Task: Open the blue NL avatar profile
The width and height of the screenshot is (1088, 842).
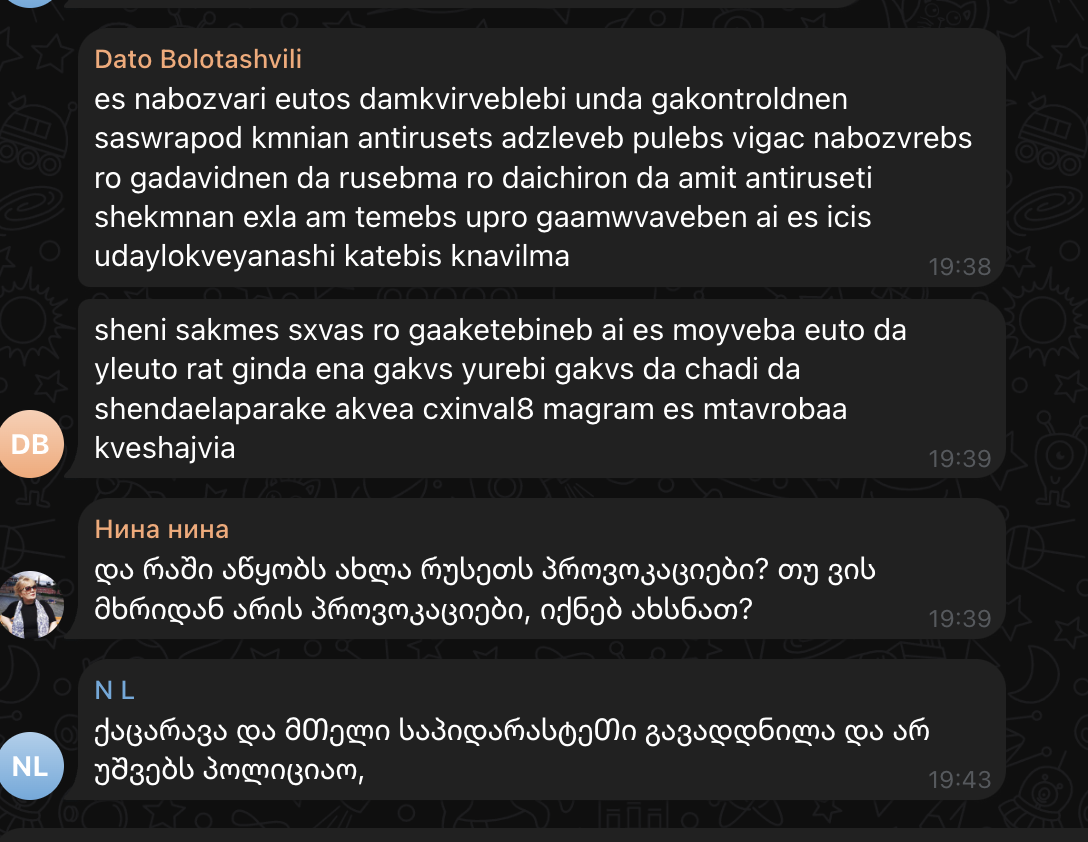Action: click(31, 766)
